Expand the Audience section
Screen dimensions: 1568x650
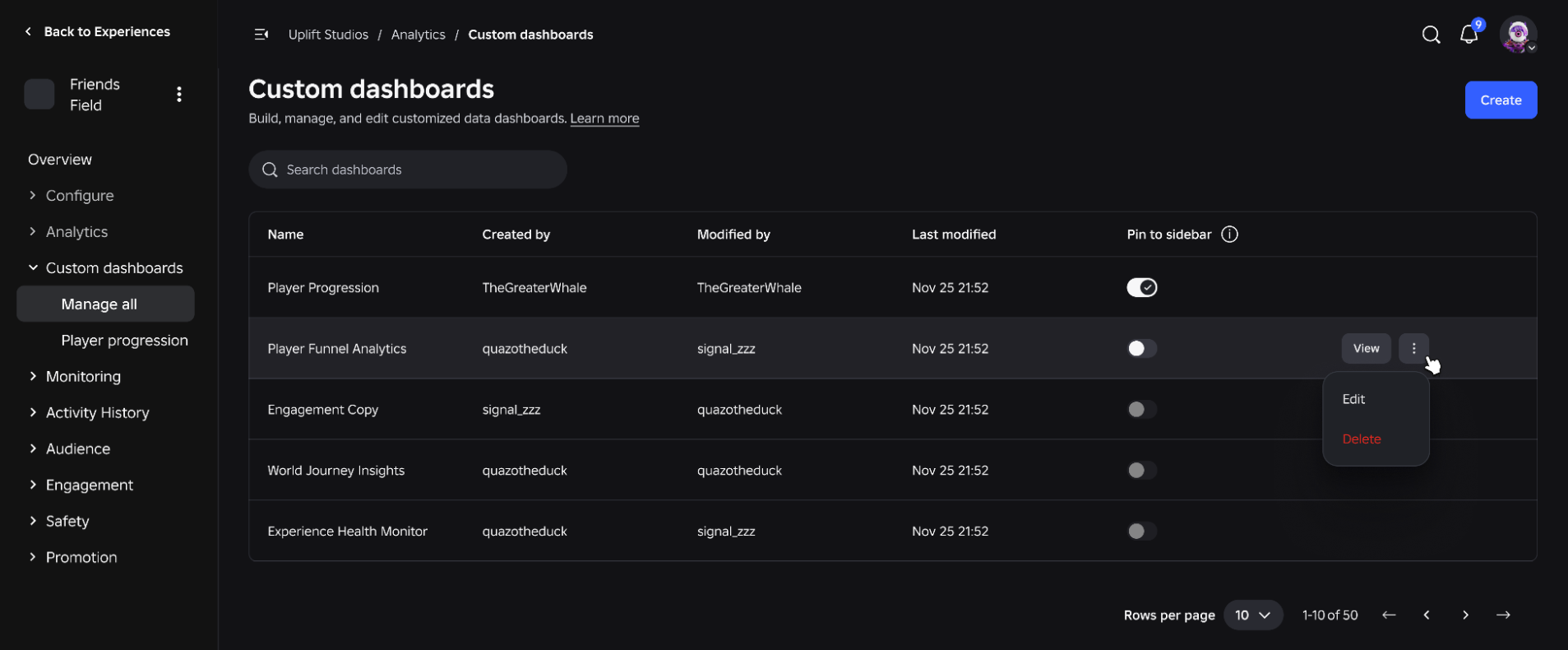[69, 449]
